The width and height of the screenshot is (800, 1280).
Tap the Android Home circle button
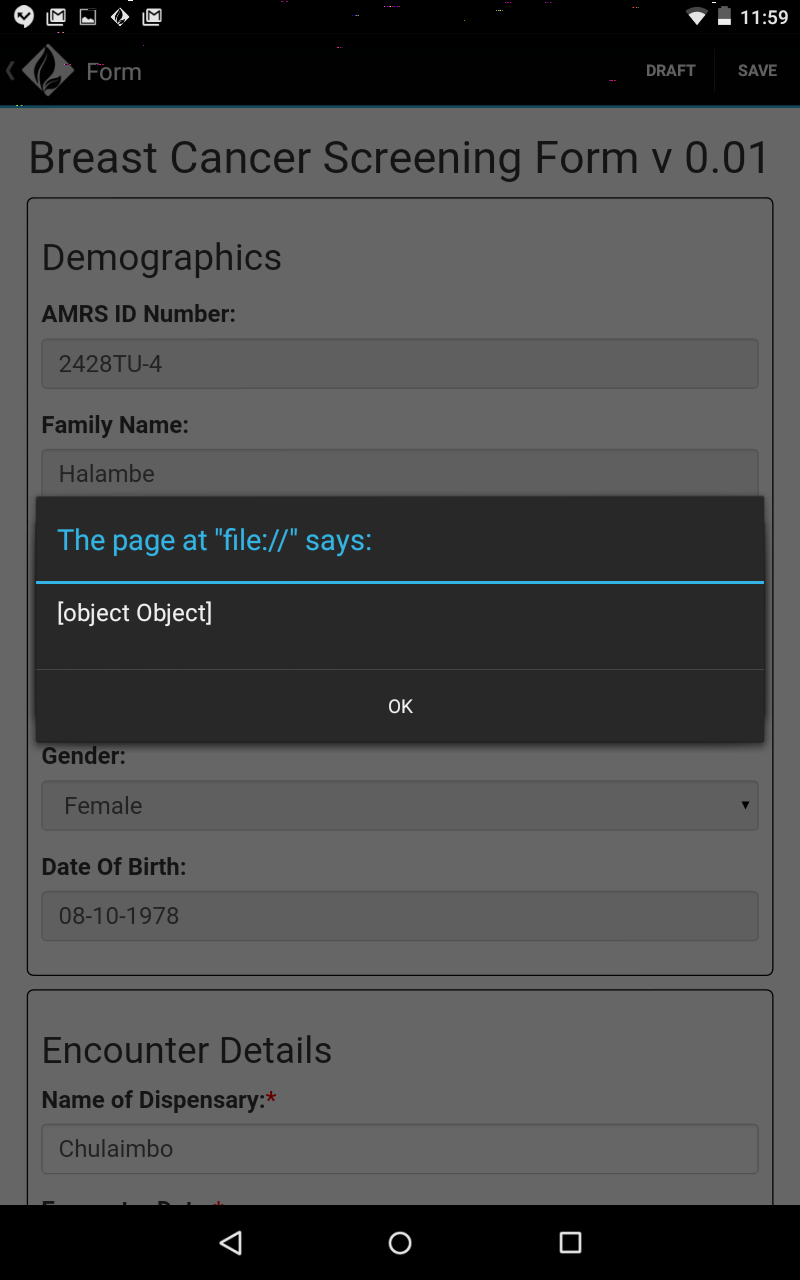[x=400, y=1242]
